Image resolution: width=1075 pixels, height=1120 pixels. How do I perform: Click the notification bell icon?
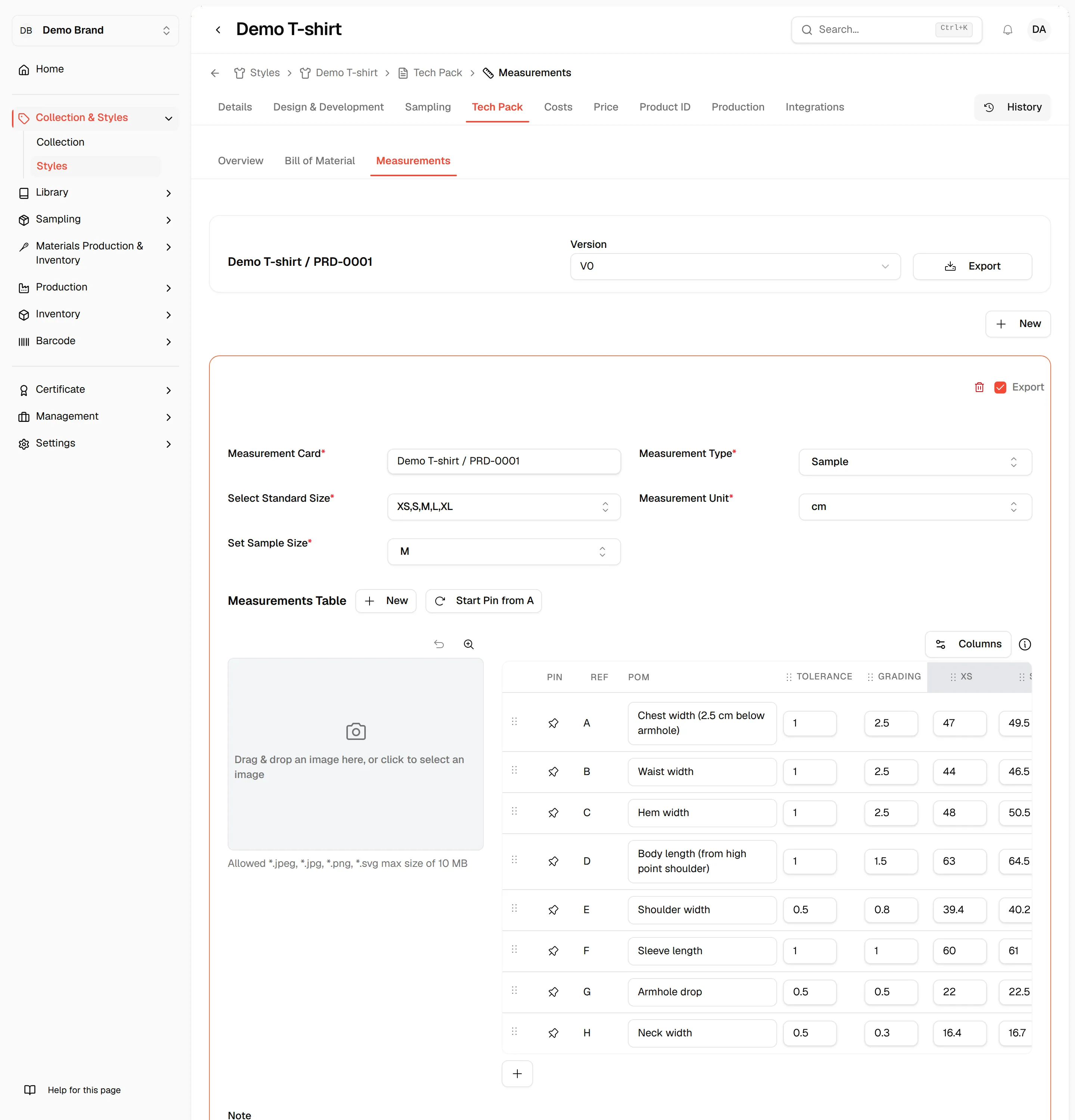coord(1007,30)
